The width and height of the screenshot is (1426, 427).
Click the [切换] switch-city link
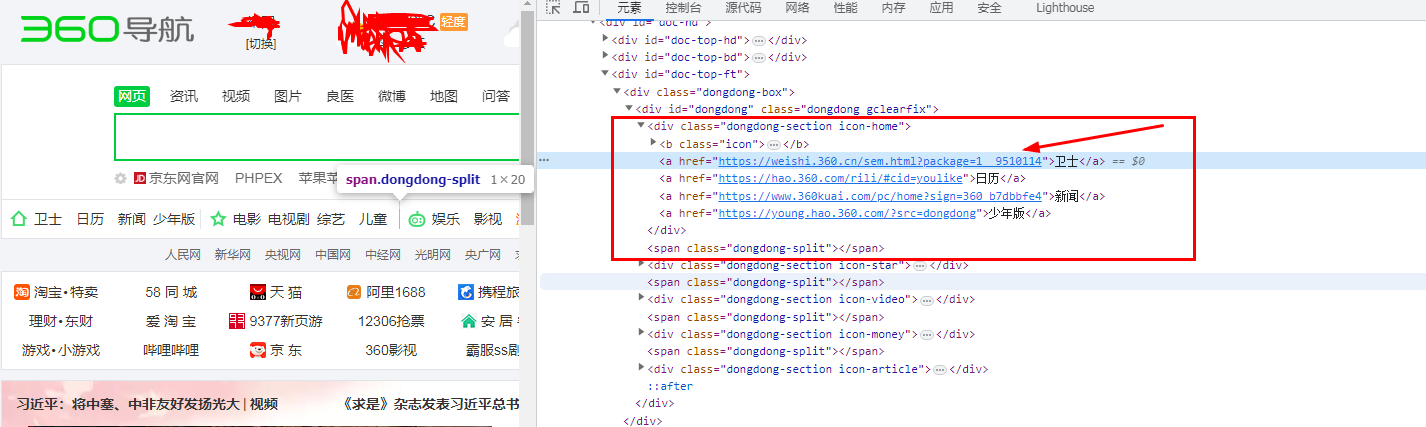(x=260, y=44)
